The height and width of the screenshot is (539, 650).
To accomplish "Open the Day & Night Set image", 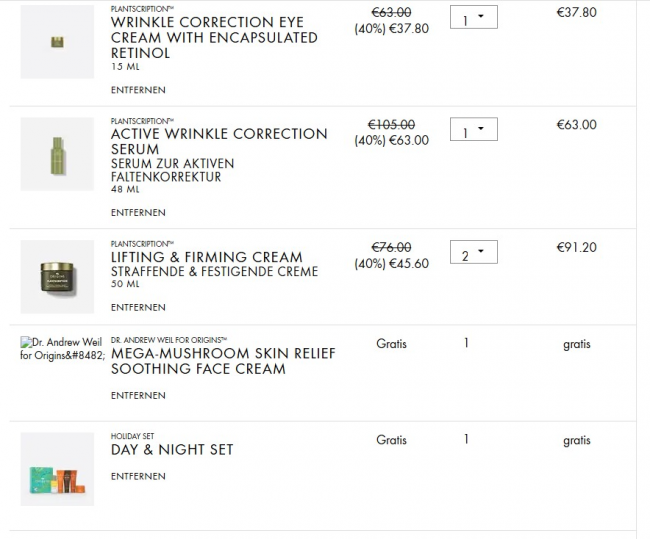I will click(57, 469).
